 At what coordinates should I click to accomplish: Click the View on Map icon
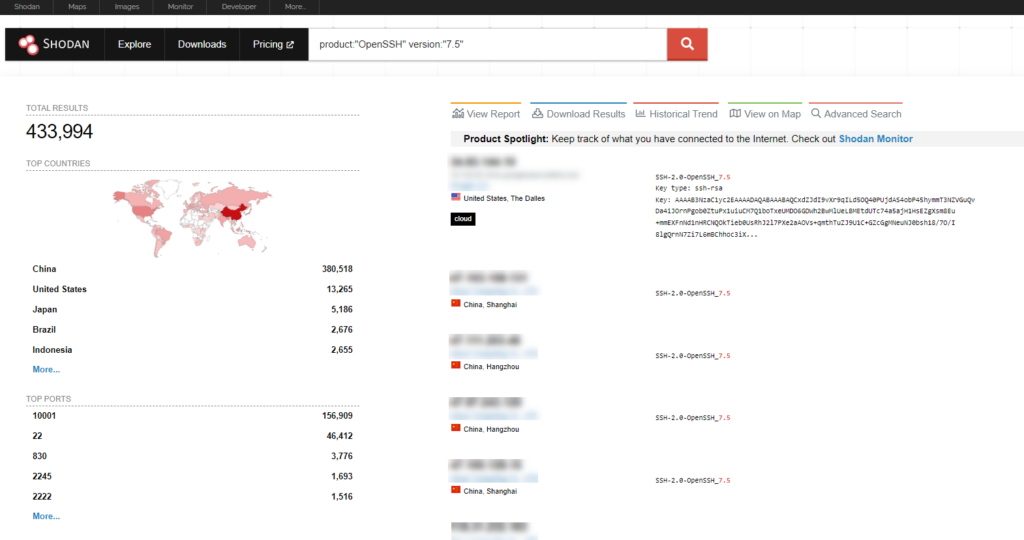(x=735, y=114)
